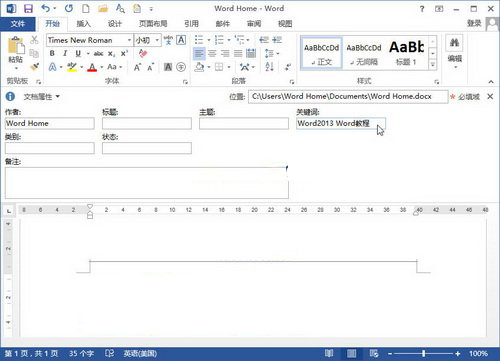The image size is (500, 361).
Task: Click the Character Shading icon
Action: tap(168, 67)
